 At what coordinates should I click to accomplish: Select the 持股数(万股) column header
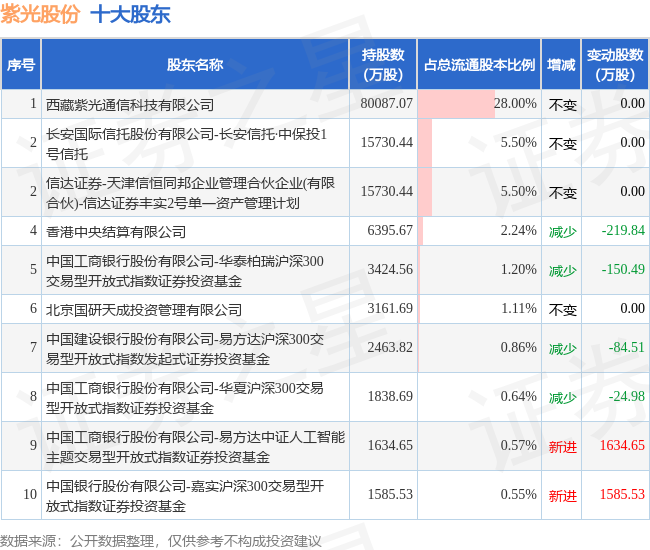(383, 65)
